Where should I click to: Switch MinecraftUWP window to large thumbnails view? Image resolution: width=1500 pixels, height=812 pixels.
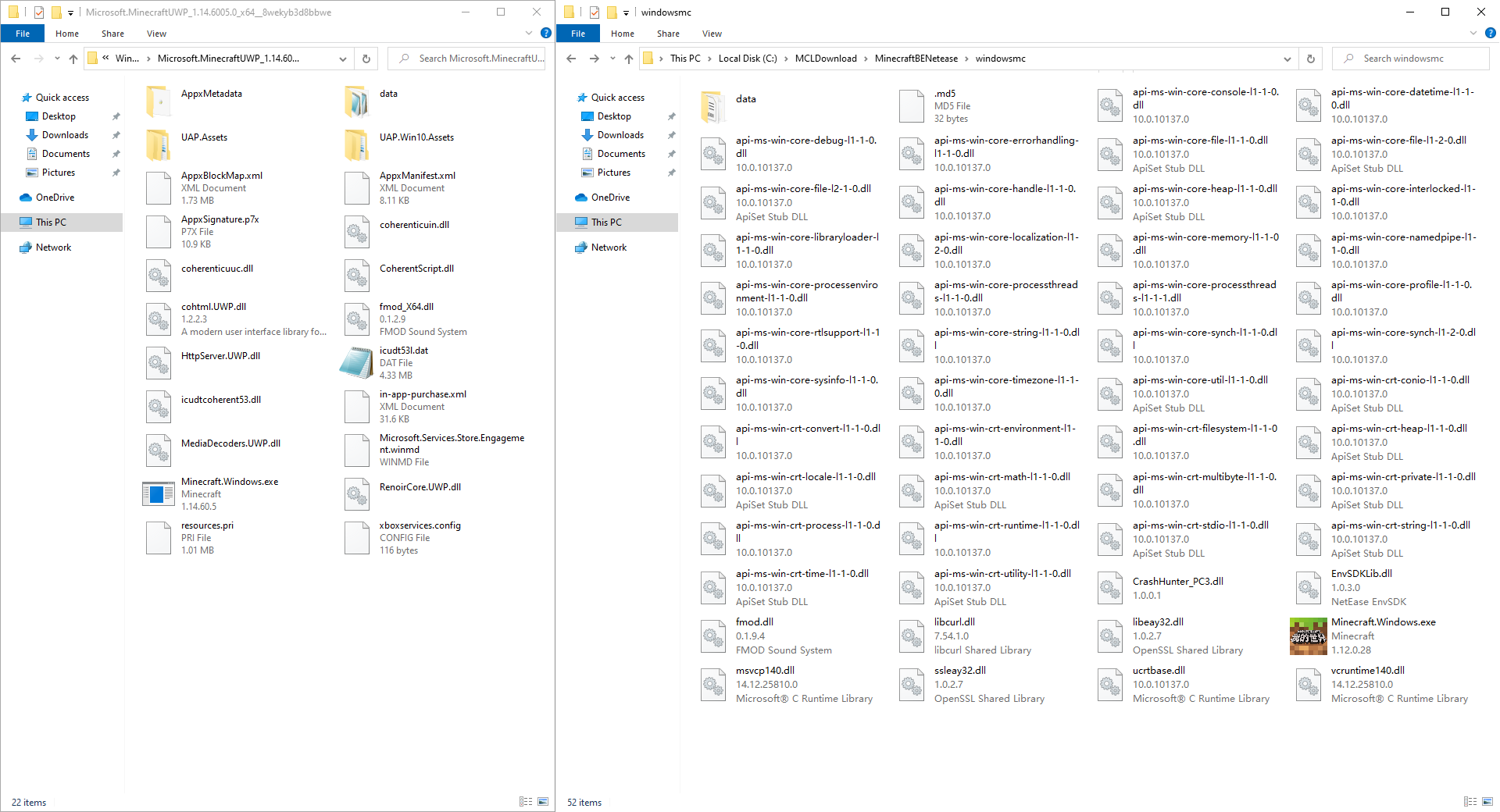(543, 802)
